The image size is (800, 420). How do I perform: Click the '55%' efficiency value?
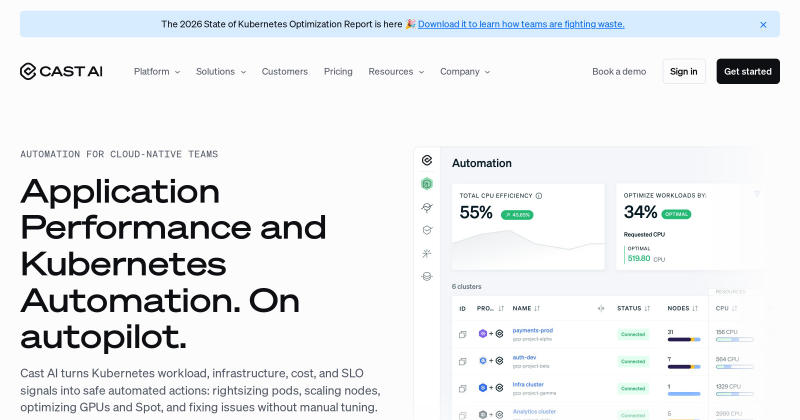[x=476, y=212]
